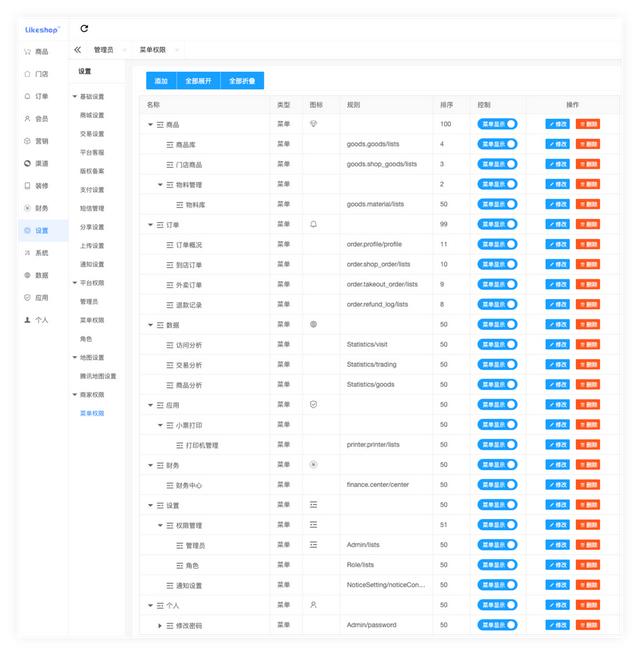Select 角色 in the 平台权限 submenu
This screenshot has width=640, height=655.
pyautogui.click(x=86, y=339)
